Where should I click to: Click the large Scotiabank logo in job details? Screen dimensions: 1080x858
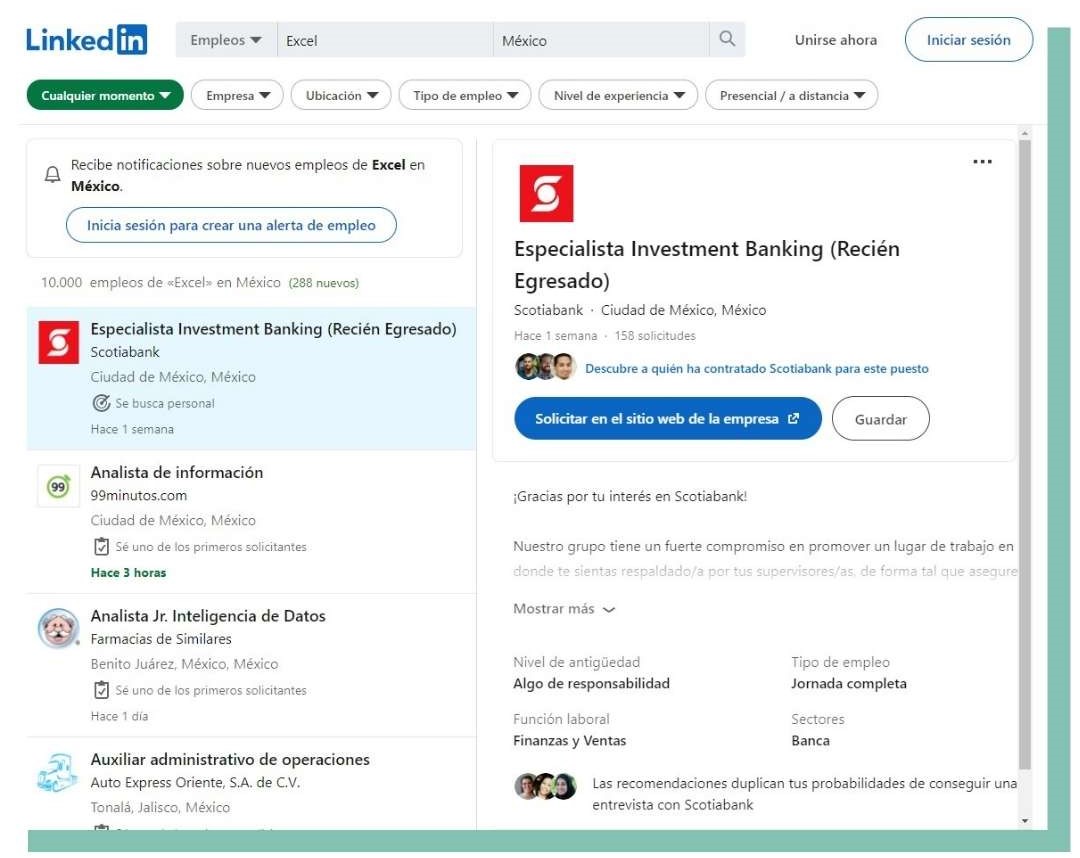(546, 193)
